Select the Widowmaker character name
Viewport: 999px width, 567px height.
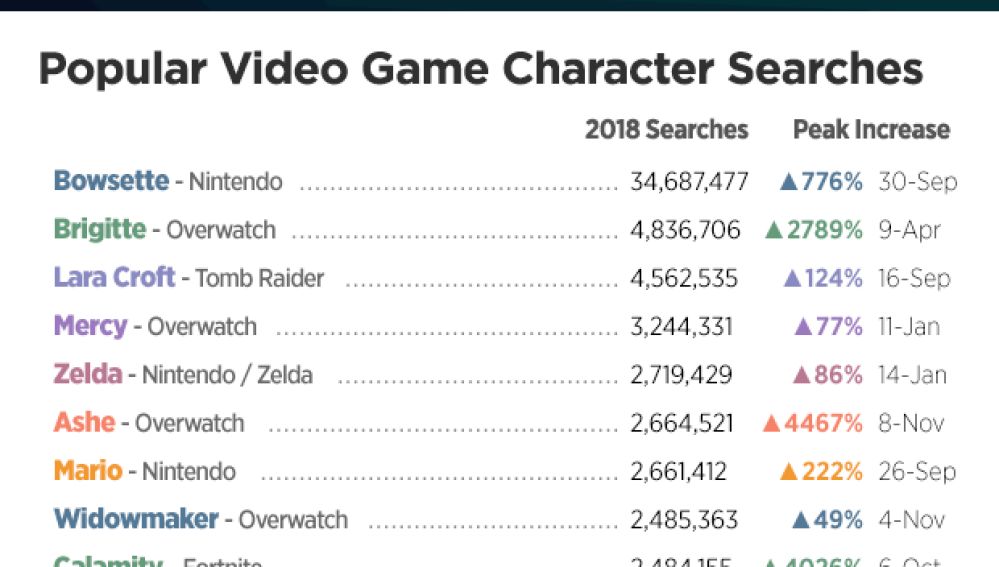(x=136, y=519)
